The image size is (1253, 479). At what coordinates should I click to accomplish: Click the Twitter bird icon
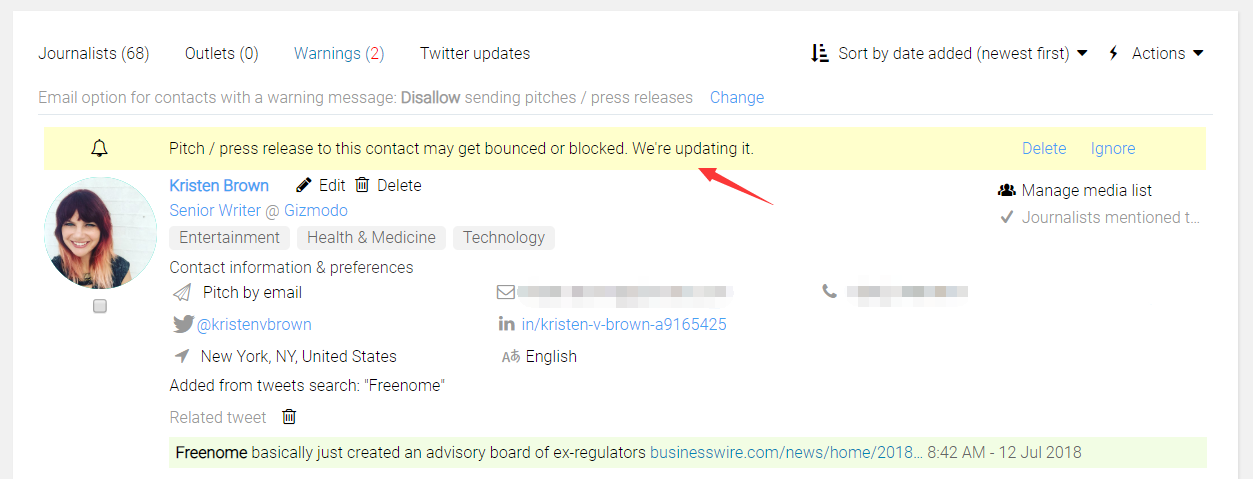tap(183, 324)
